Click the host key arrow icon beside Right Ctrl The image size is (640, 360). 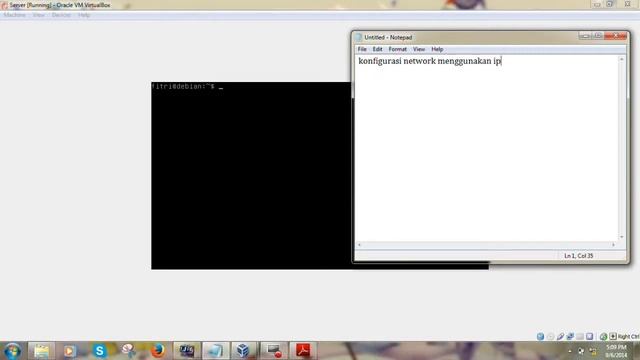613,336
